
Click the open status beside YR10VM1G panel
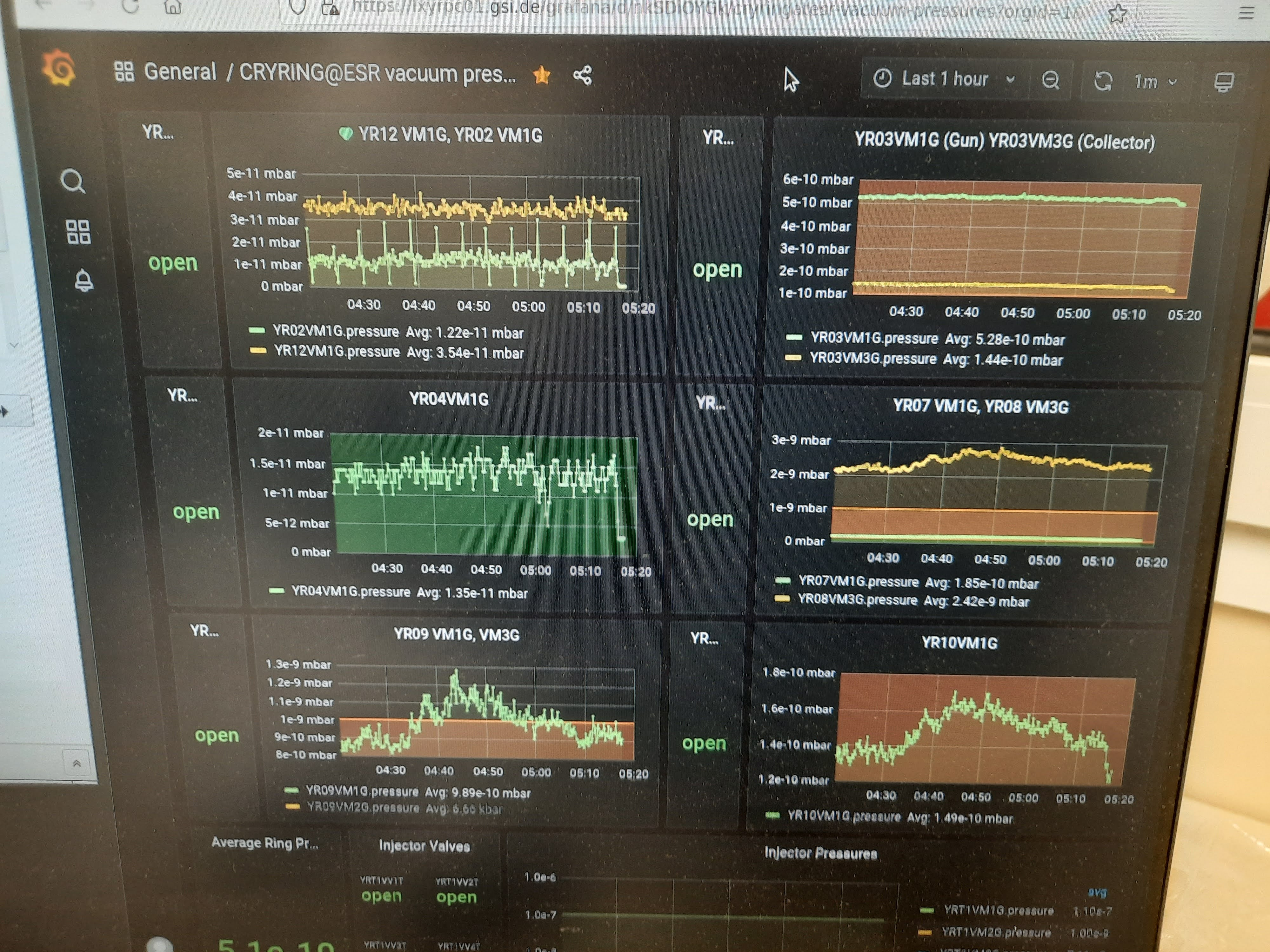pos(704,743)
